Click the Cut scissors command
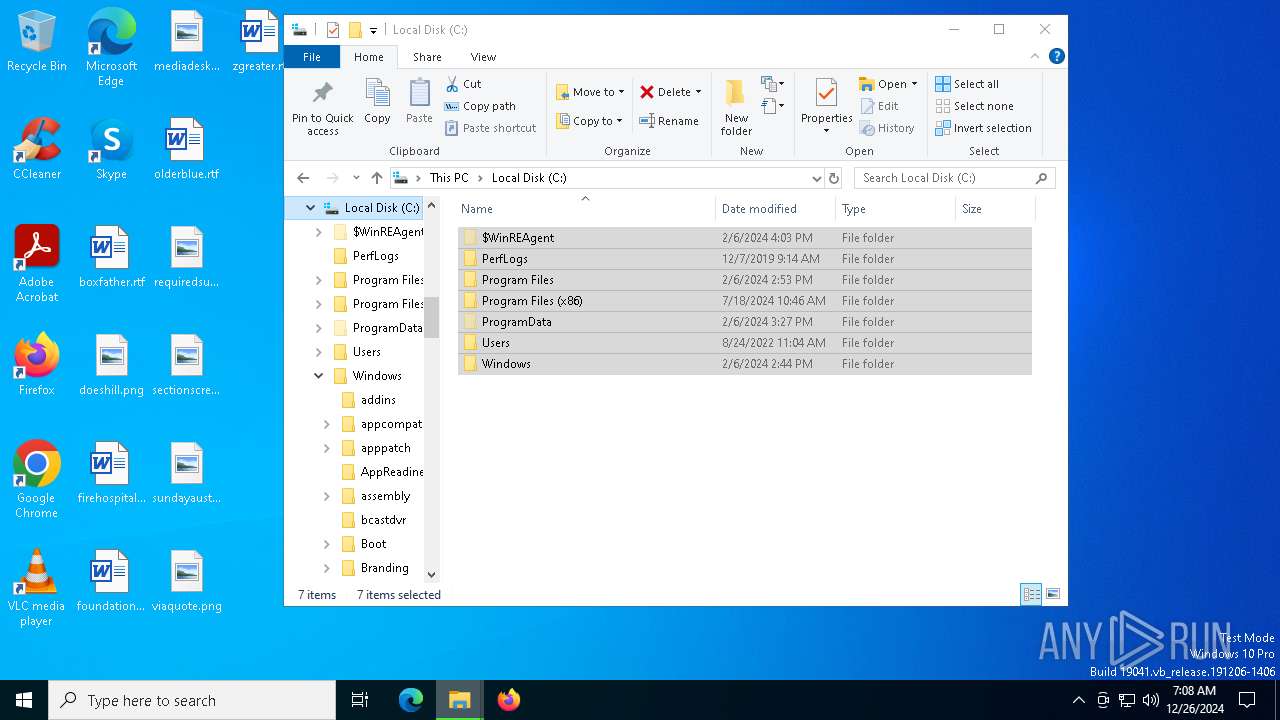Screen dimensions: 1280x720 tap(463, 84)
